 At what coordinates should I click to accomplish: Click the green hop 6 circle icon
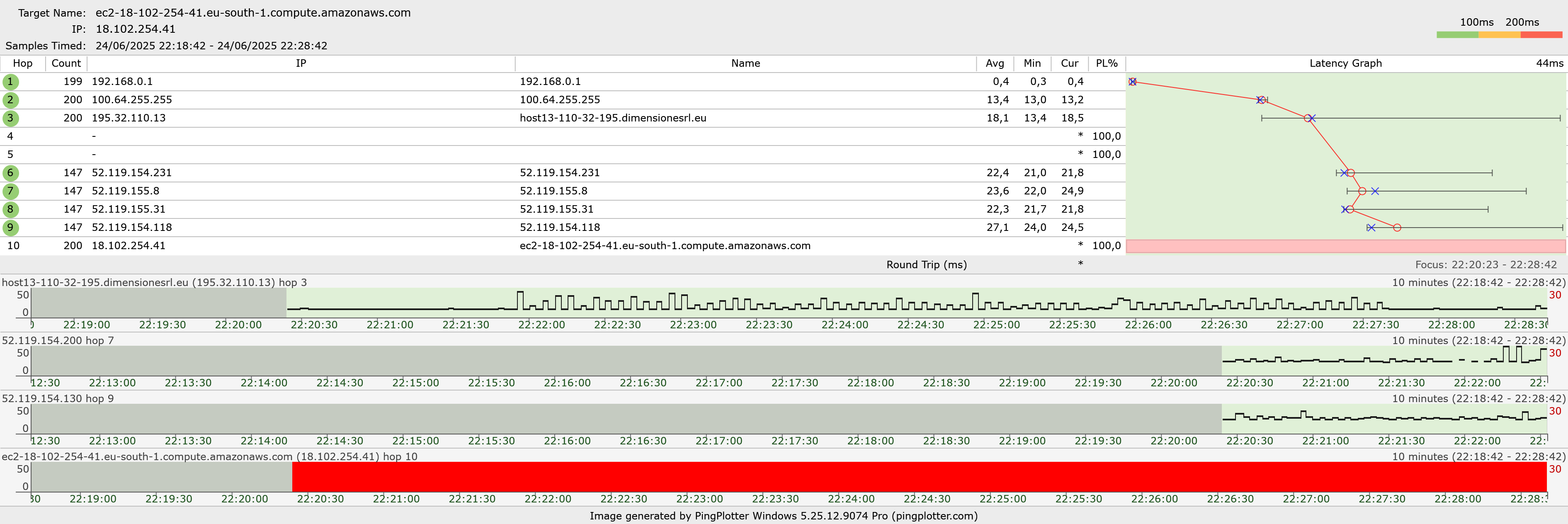tap(10, 173)
